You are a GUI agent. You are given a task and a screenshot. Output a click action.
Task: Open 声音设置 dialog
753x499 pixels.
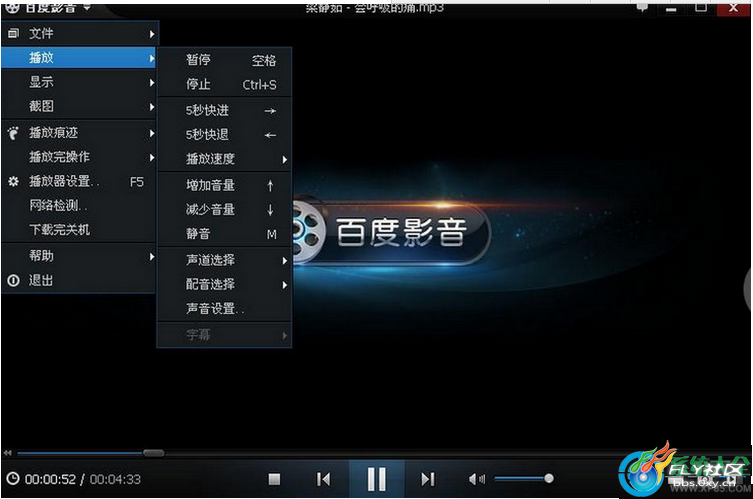coord(225,309)
